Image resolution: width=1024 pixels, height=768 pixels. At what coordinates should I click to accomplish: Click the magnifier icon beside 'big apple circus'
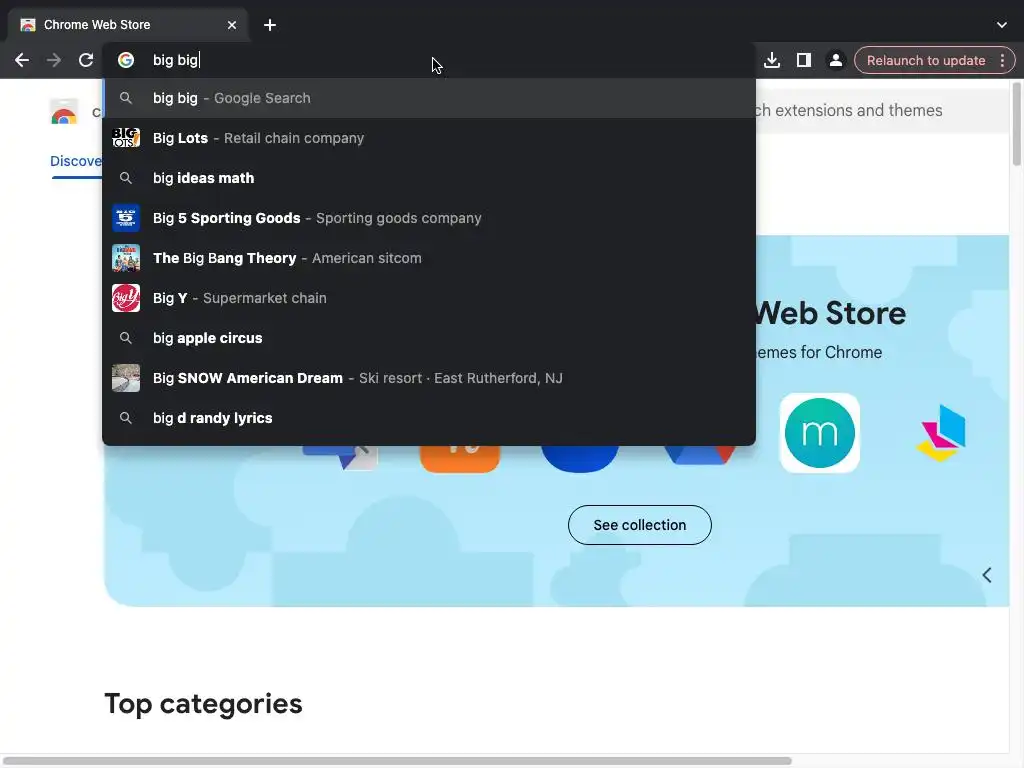(126, 338)
